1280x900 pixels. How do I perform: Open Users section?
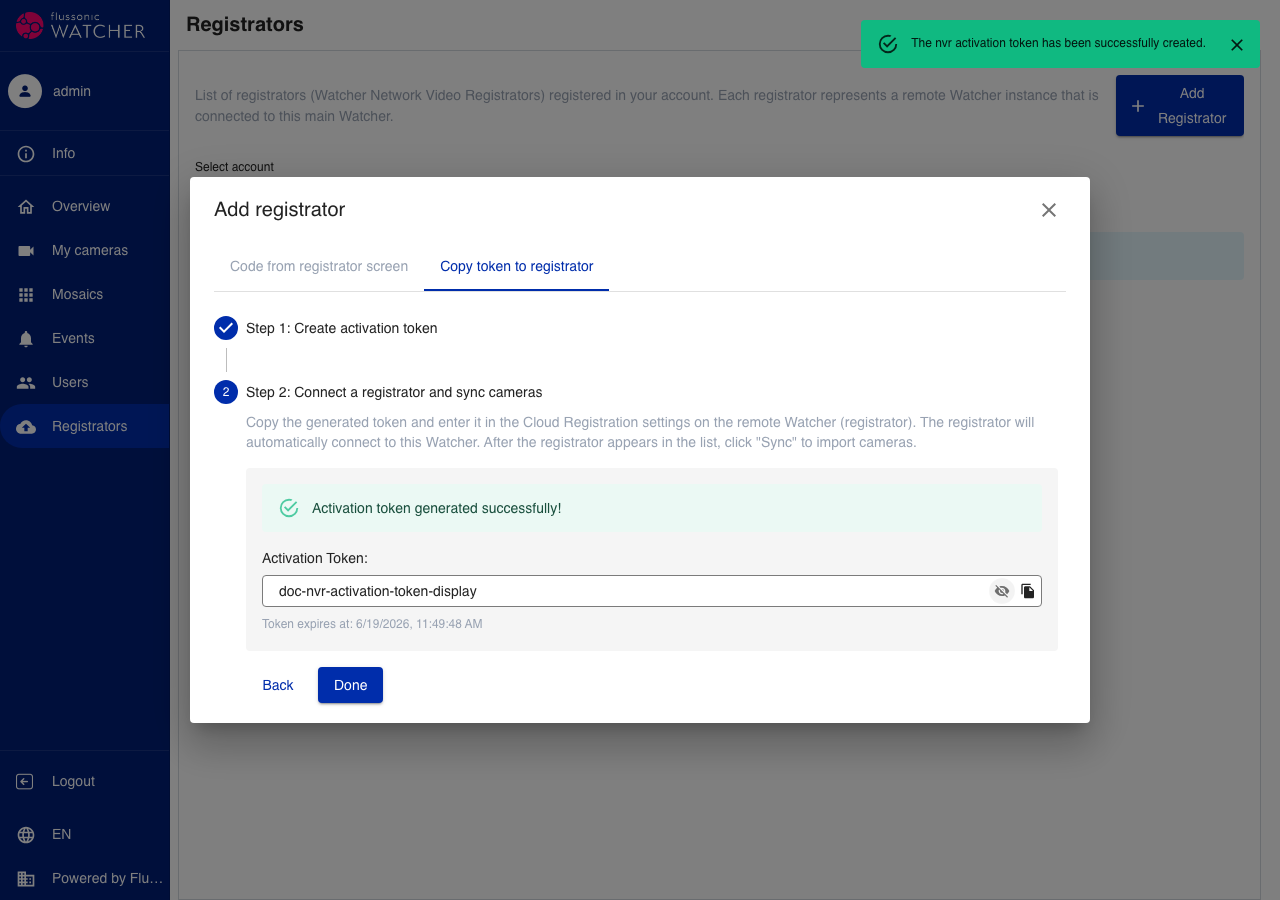tap(85, 383)
